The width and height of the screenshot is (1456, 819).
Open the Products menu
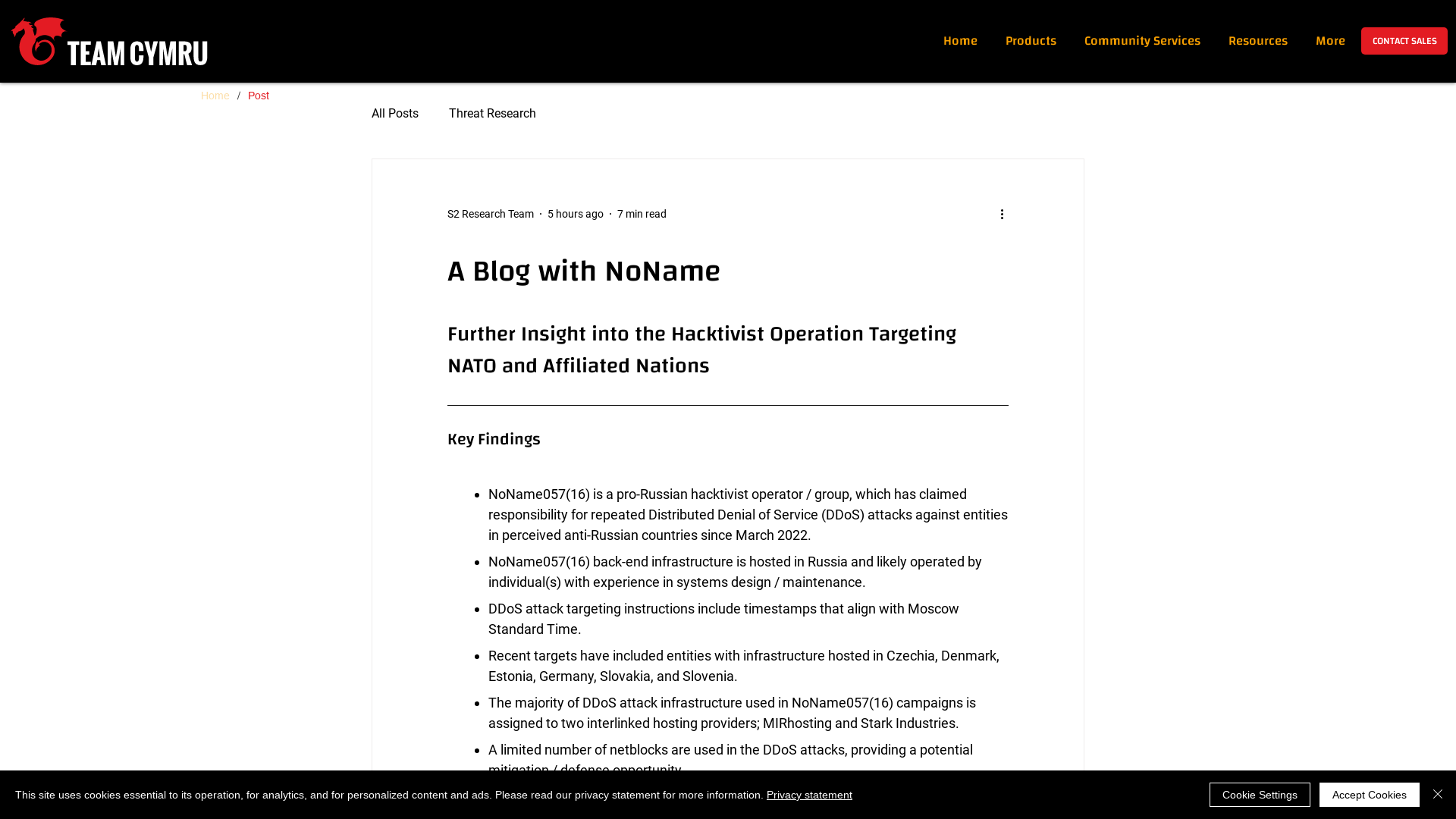(x=1031, y=41)
